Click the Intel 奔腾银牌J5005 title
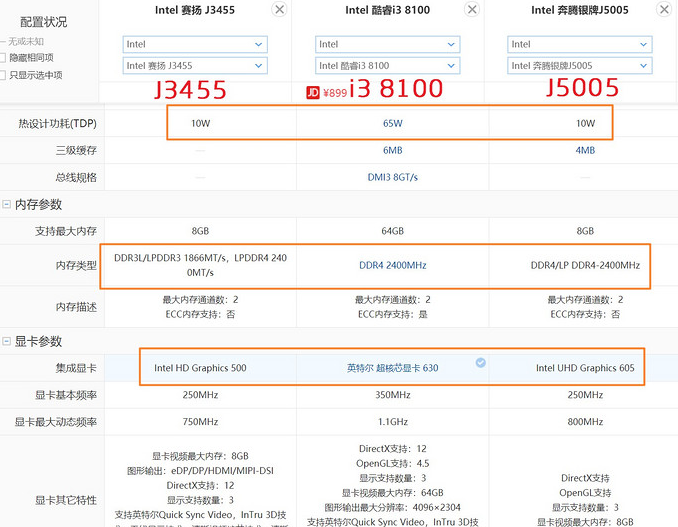The image size is (678, 527). tap(580, 10)
